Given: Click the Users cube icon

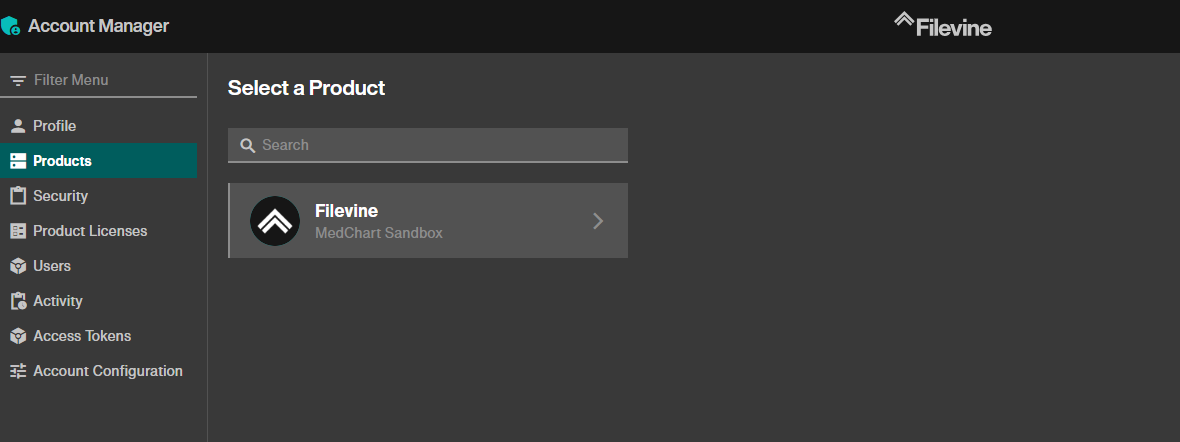Looking at the screenshot, I should (18, 266).
